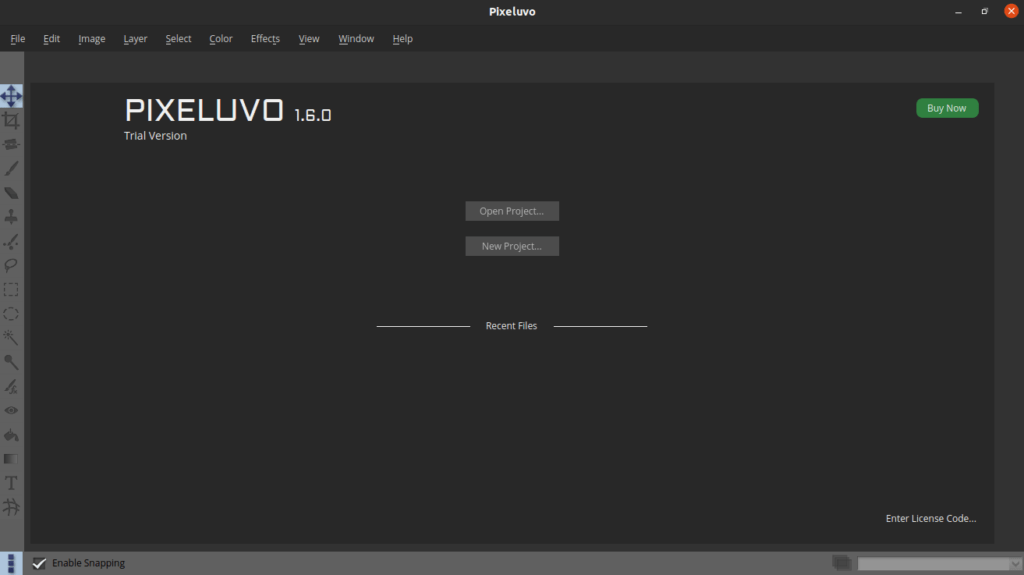Click the layers stack icon in status bar
Image resolution: width=1024 pixels, height=575 pixels.
[842, 563]
